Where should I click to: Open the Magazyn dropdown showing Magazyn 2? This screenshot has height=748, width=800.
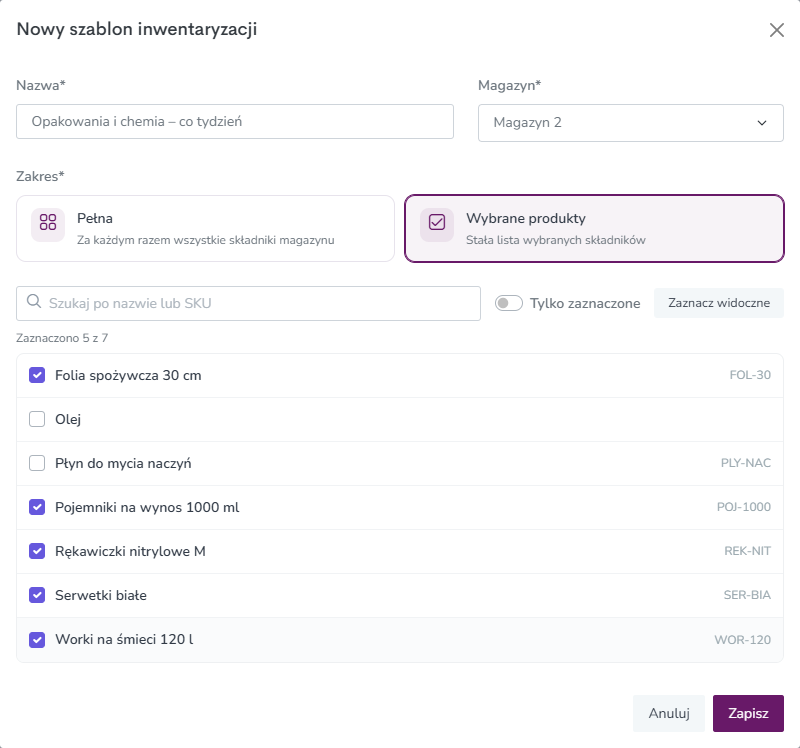click(x=631, y=123)
